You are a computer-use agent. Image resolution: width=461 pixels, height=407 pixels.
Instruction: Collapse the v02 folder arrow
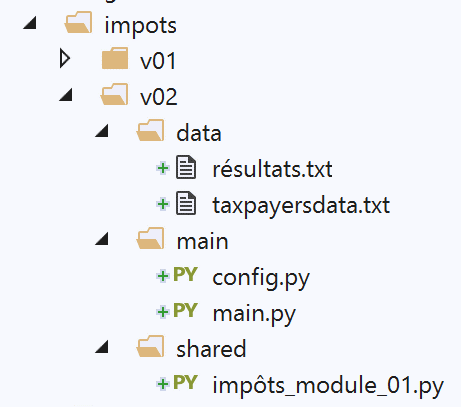[66, 95]
